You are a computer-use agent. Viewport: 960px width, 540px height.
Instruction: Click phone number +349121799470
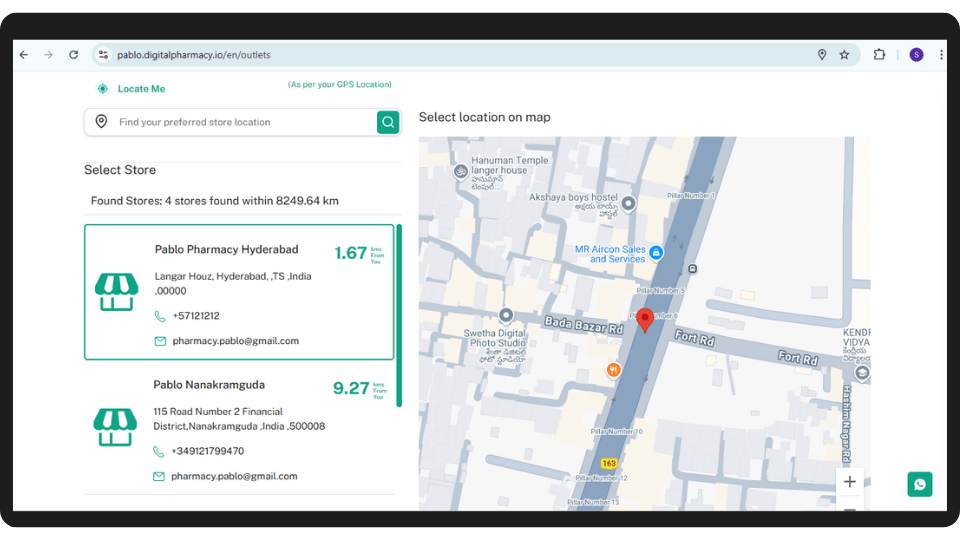click(208, 451)
